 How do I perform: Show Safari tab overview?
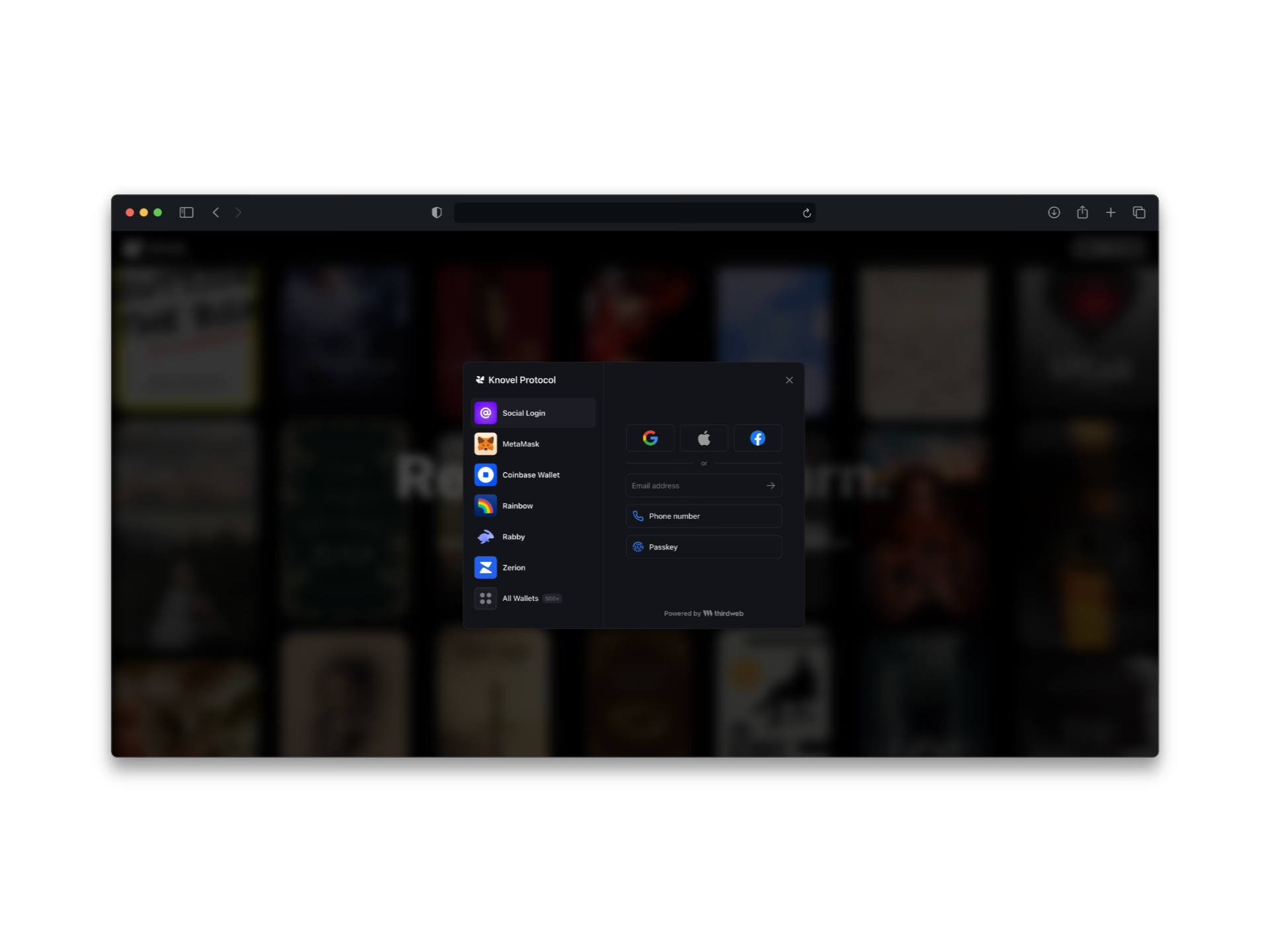pos(1139,212)
